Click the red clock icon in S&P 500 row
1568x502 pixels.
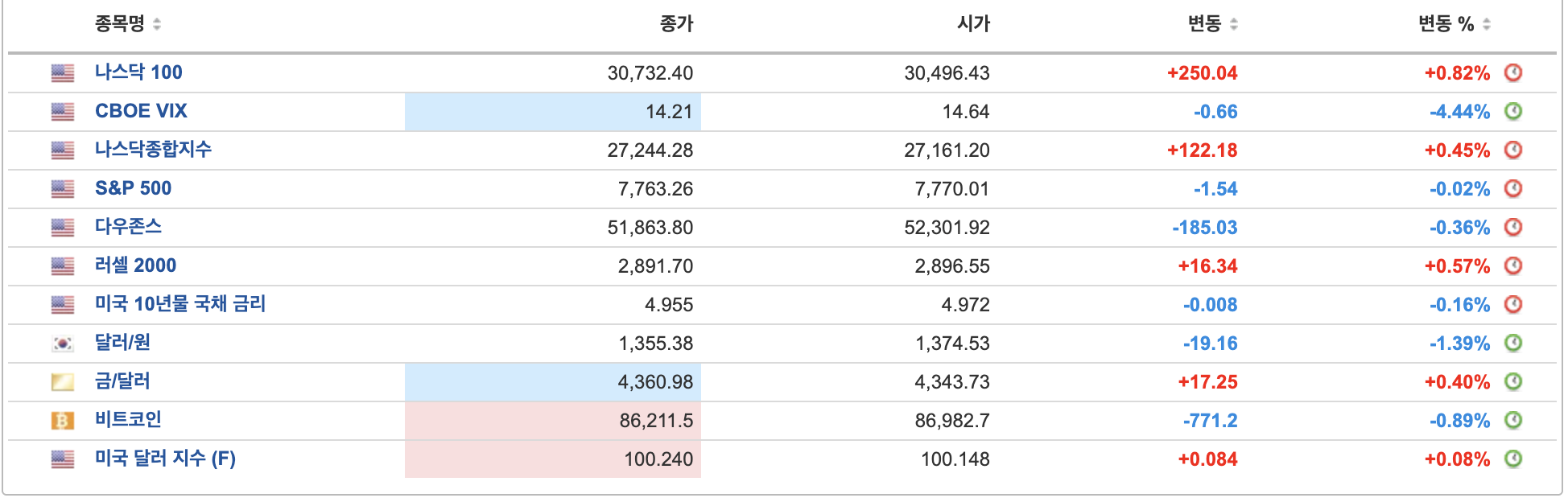pyautogui.click(x=1513, y=188)
